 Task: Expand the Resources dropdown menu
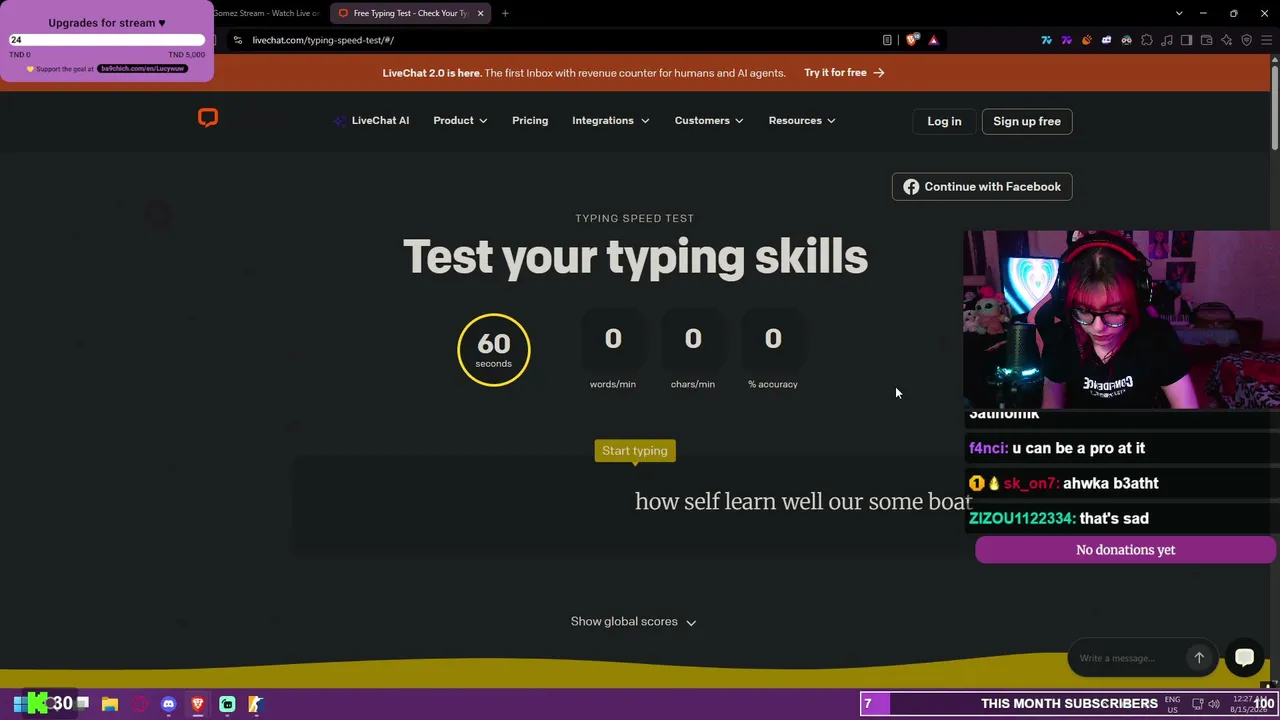coord(802,121)
